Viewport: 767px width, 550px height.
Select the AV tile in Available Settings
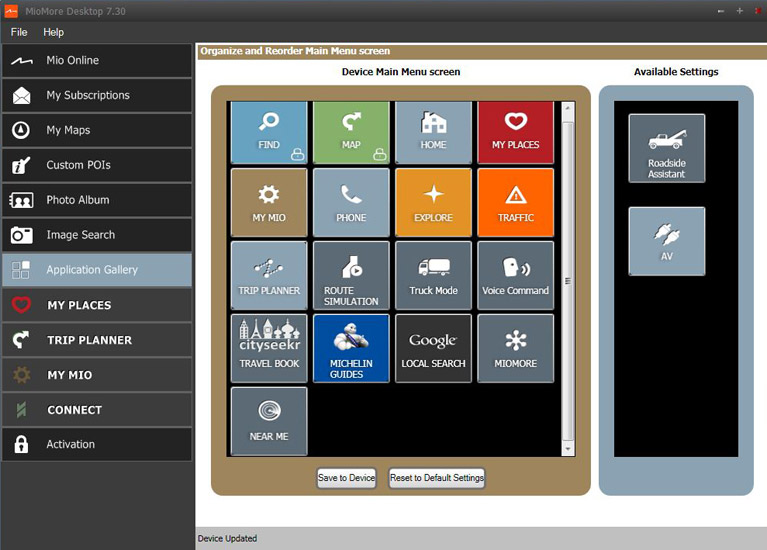667,241
